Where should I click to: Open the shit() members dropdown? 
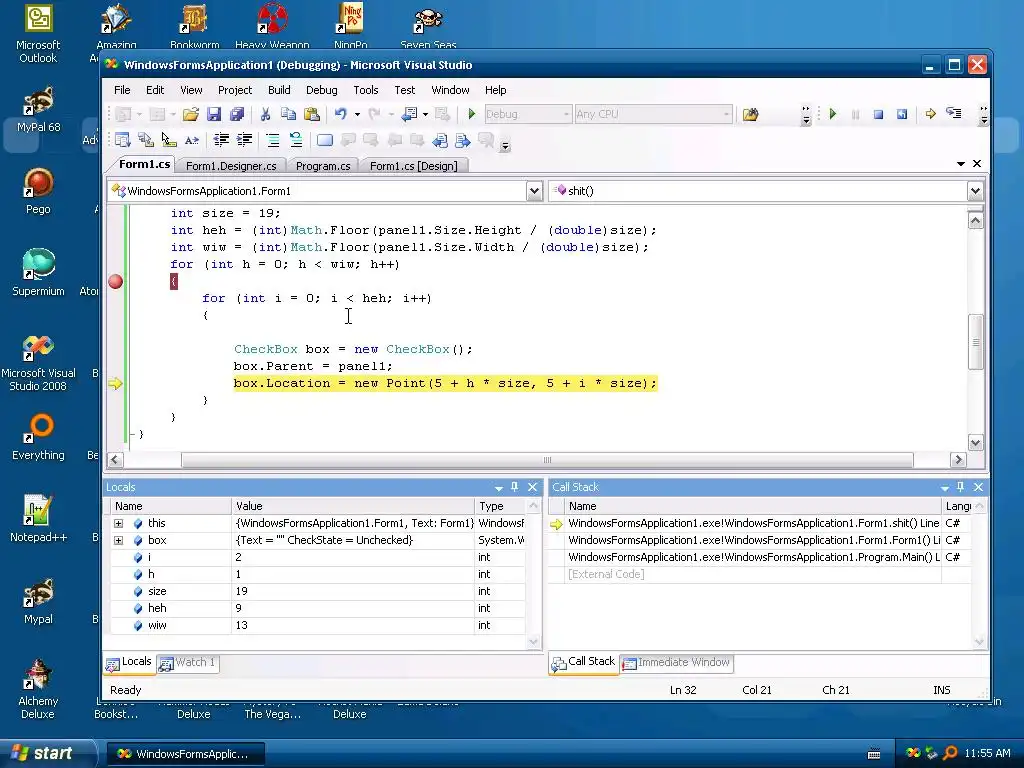tap(975, 191)
